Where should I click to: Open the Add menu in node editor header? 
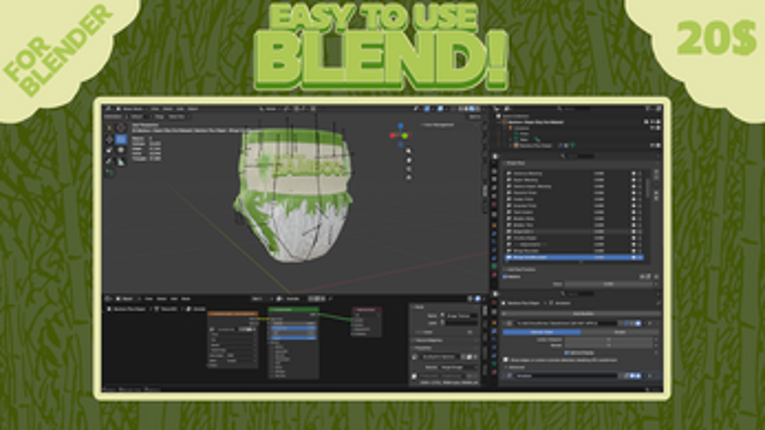[x=174, y=299]
